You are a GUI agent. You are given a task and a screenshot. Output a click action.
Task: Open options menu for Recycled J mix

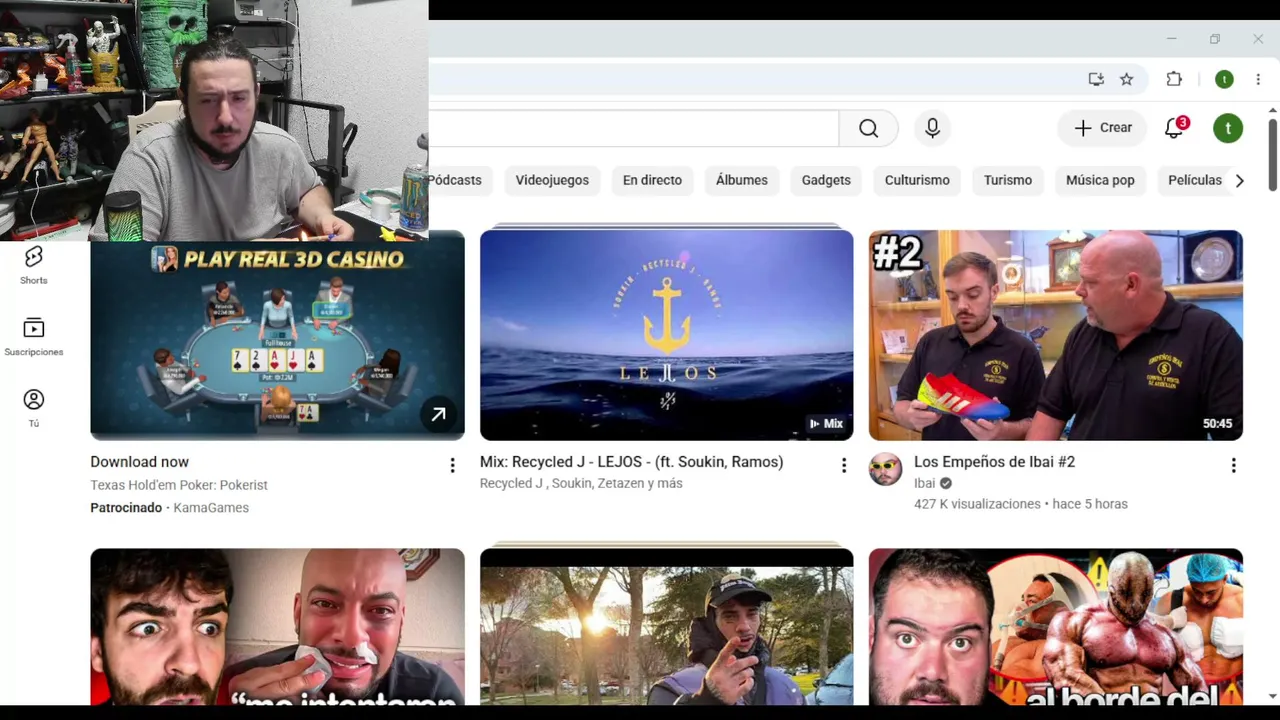[x=843, y=465]
